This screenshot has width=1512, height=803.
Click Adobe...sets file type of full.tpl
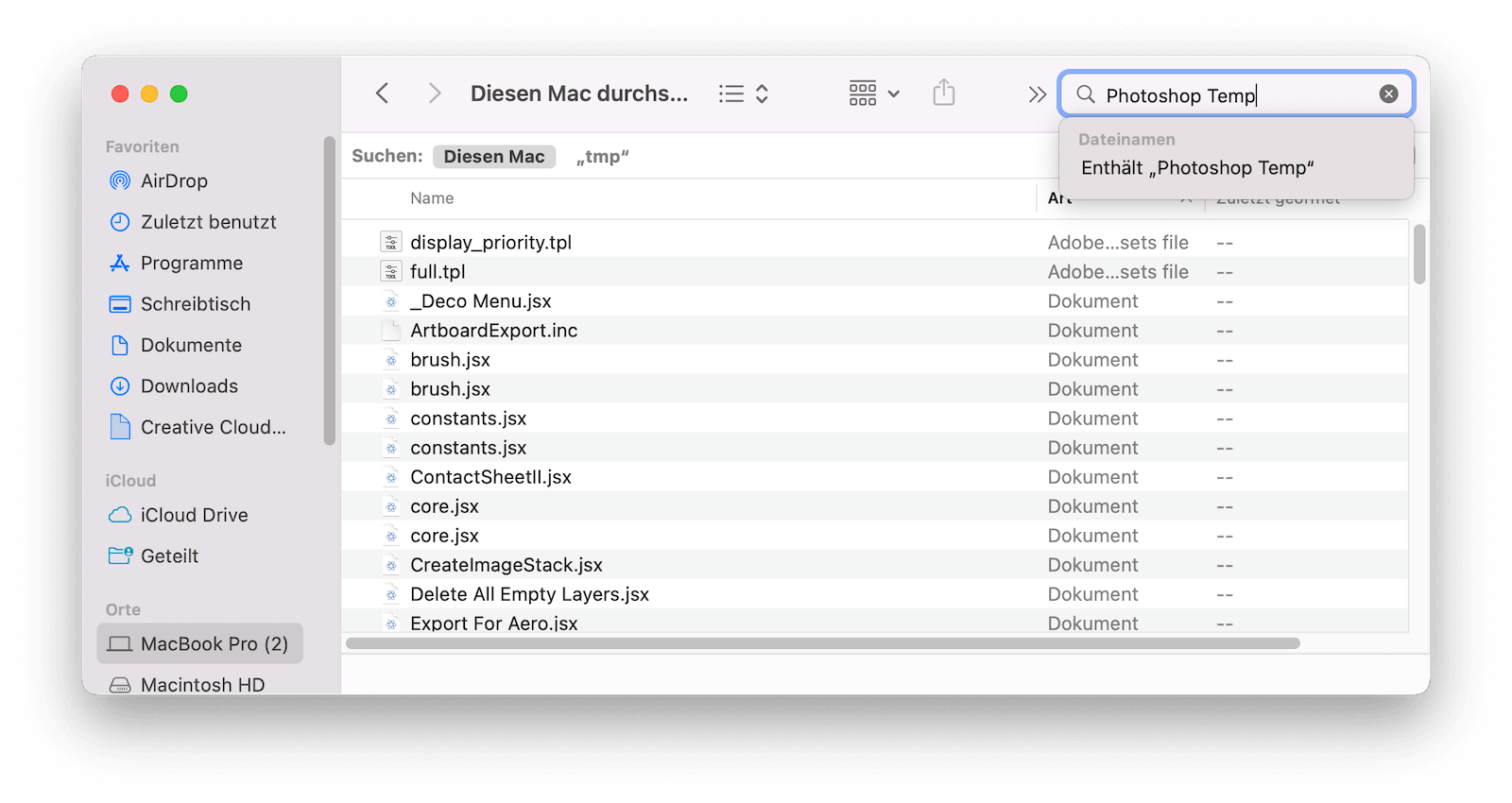[1118, 272]
